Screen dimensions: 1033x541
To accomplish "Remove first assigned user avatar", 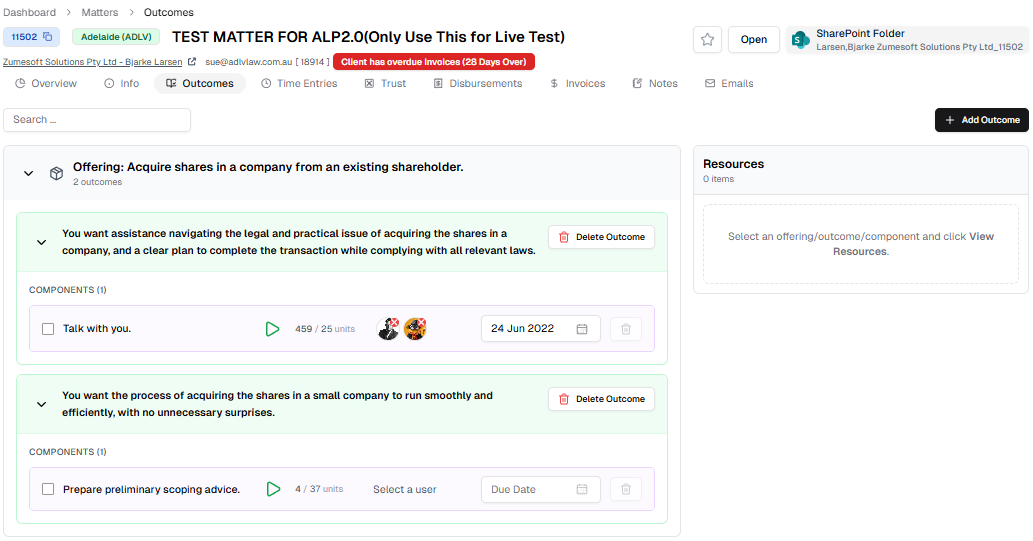I will pos(393,323).
